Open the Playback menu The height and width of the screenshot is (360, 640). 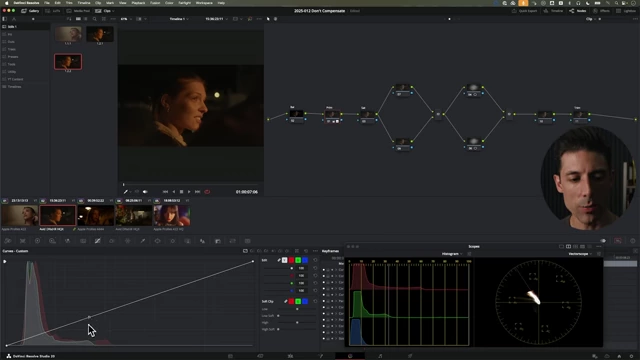click(x=138, y=3)
